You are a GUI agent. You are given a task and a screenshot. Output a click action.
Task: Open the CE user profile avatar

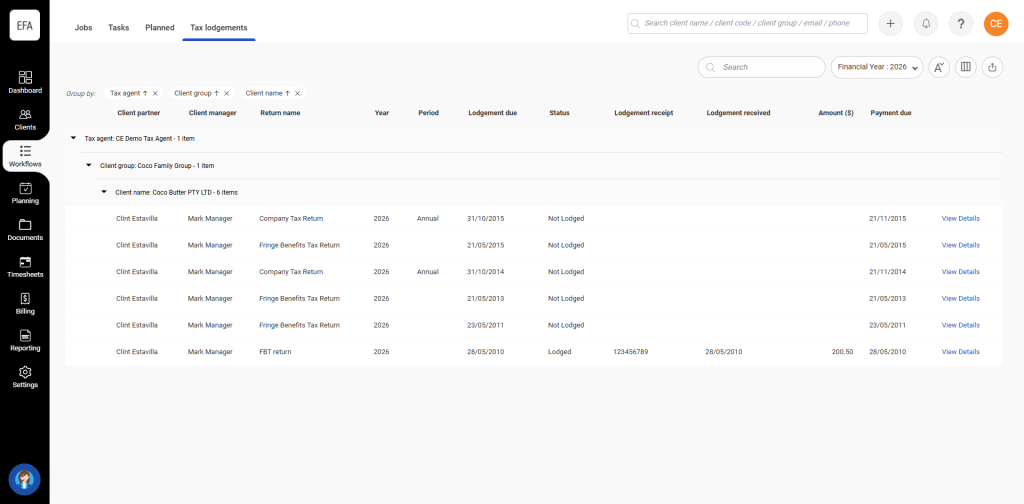tap(996, 24)
